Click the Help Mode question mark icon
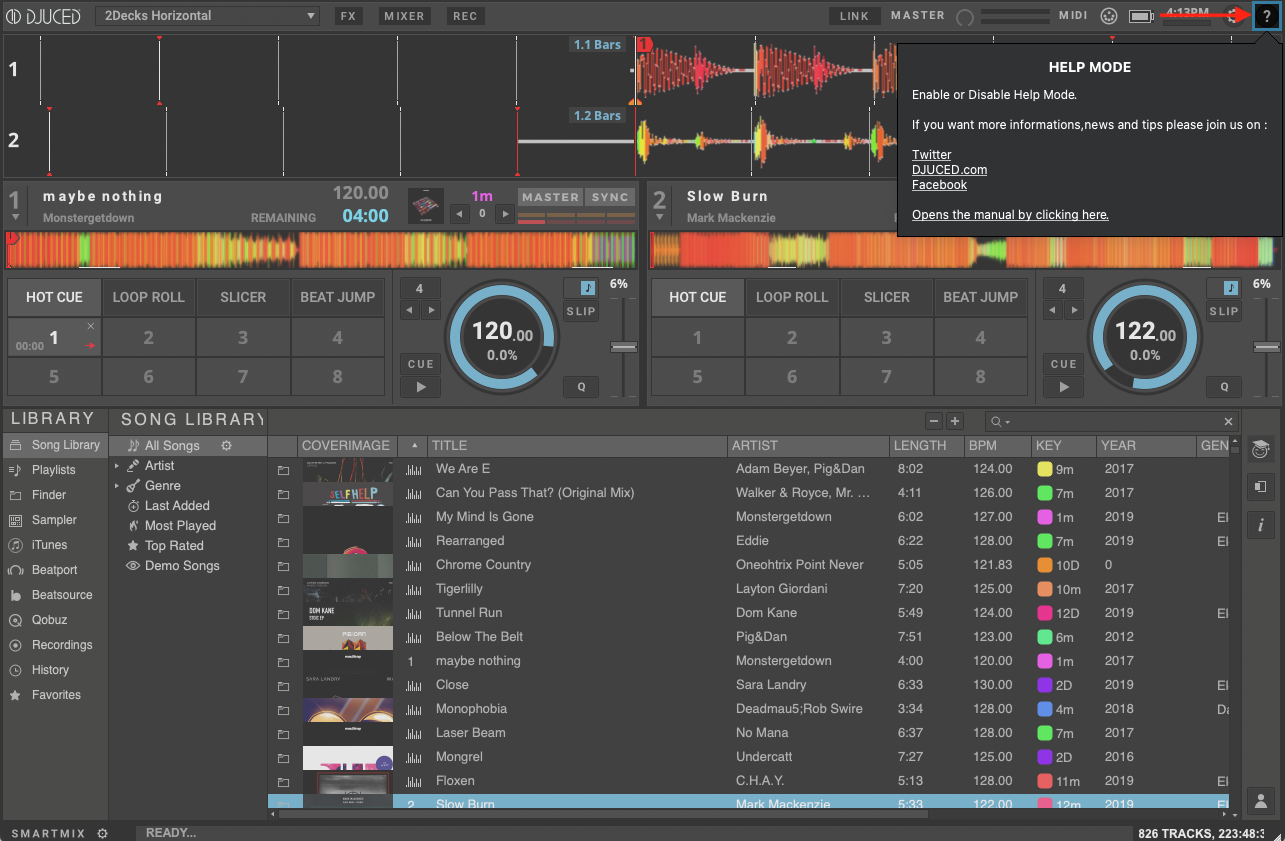This screenshot has height=841, width=1285. (1266, 16)
